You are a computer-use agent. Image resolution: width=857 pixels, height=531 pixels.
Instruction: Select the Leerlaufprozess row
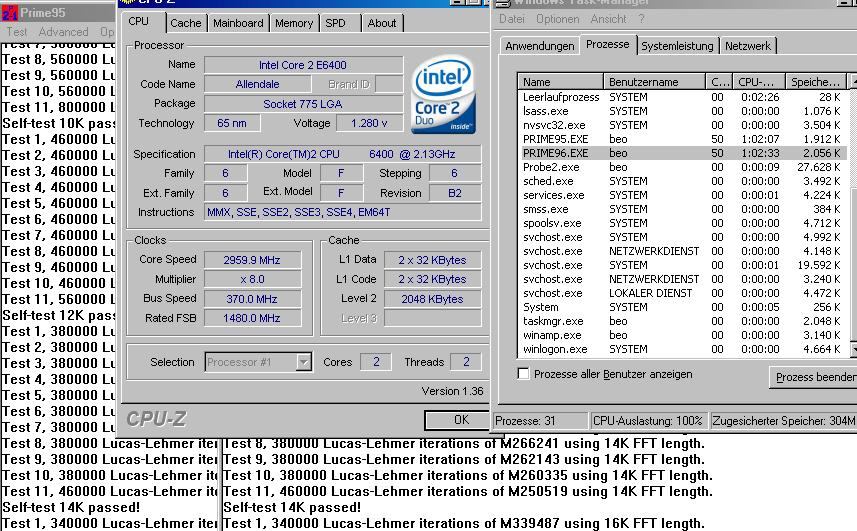pos(682,97)
